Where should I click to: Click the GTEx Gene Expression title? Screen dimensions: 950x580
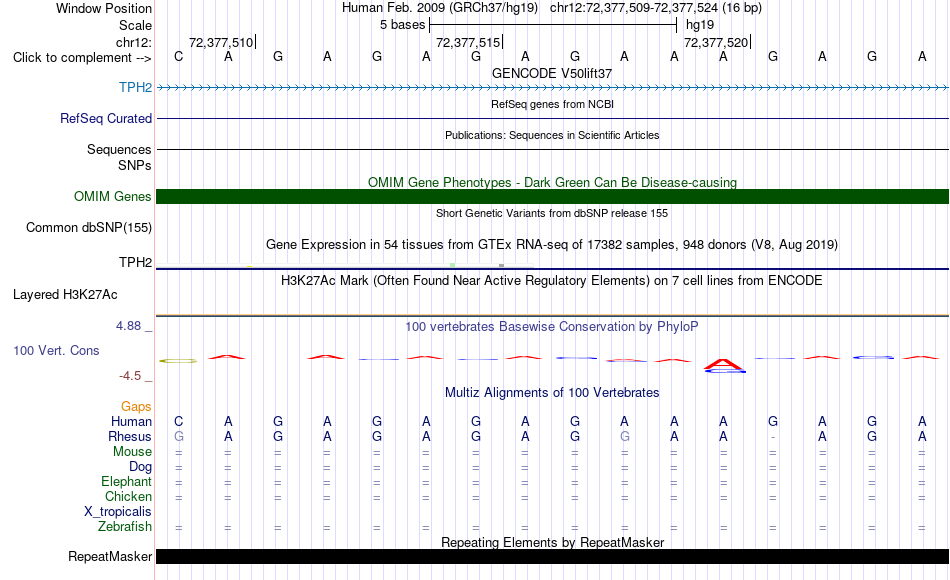(552, 245)
